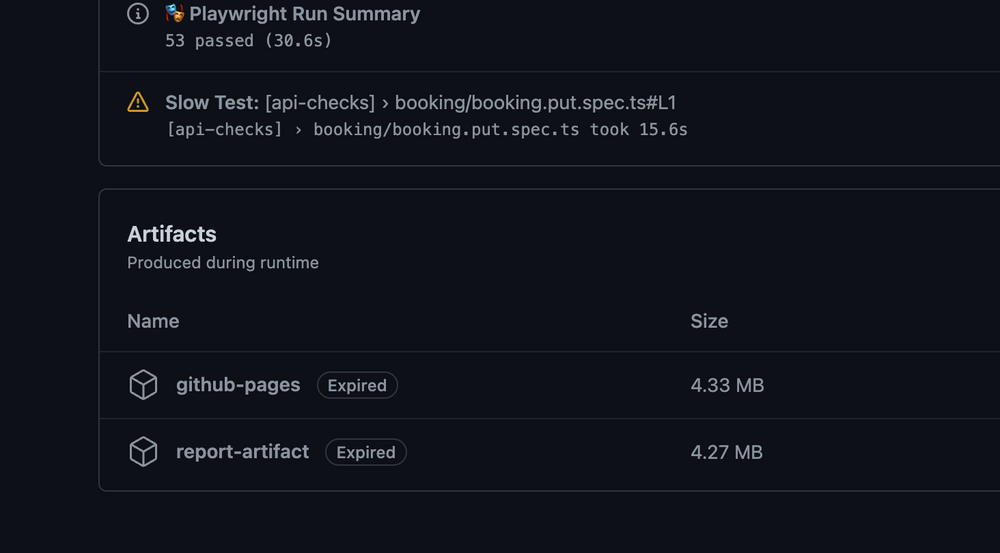Click the '53 passed (30.6s)' summary text
This screenshot has width=1000, height=553.
(249, 41)
